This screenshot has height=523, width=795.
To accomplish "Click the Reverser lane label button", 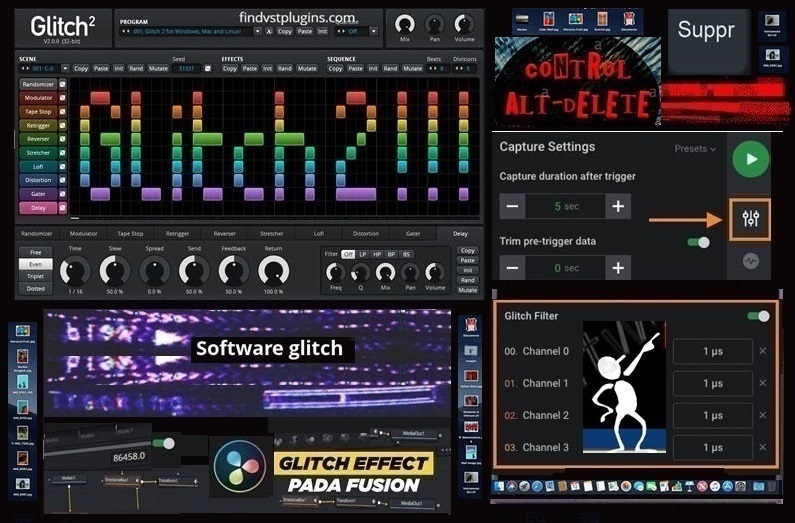I will (x=38, y=139).
